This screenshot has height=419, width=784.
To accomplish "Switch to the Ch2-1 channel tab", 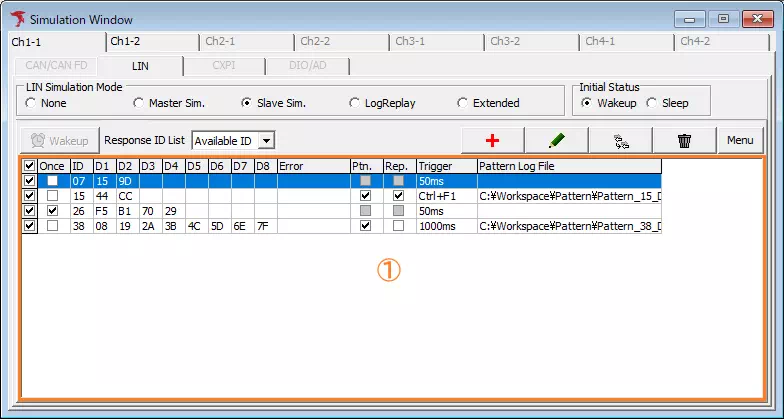I will [x=220, y=42].
